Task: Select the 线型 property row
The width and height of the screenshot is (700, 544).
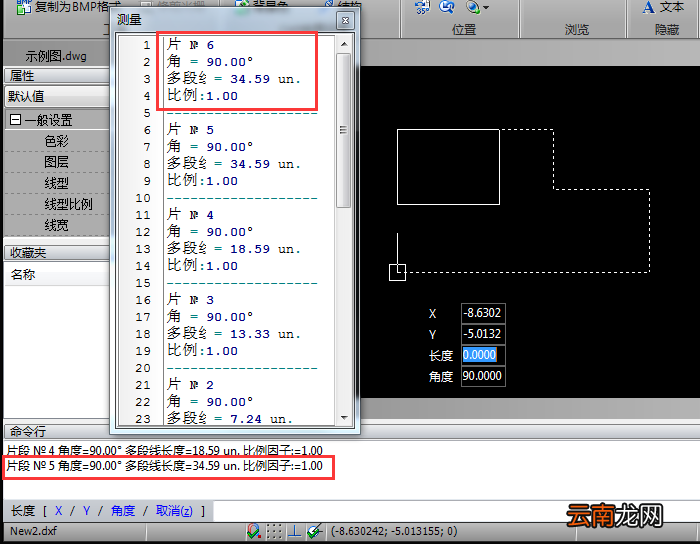Action: 57,183
